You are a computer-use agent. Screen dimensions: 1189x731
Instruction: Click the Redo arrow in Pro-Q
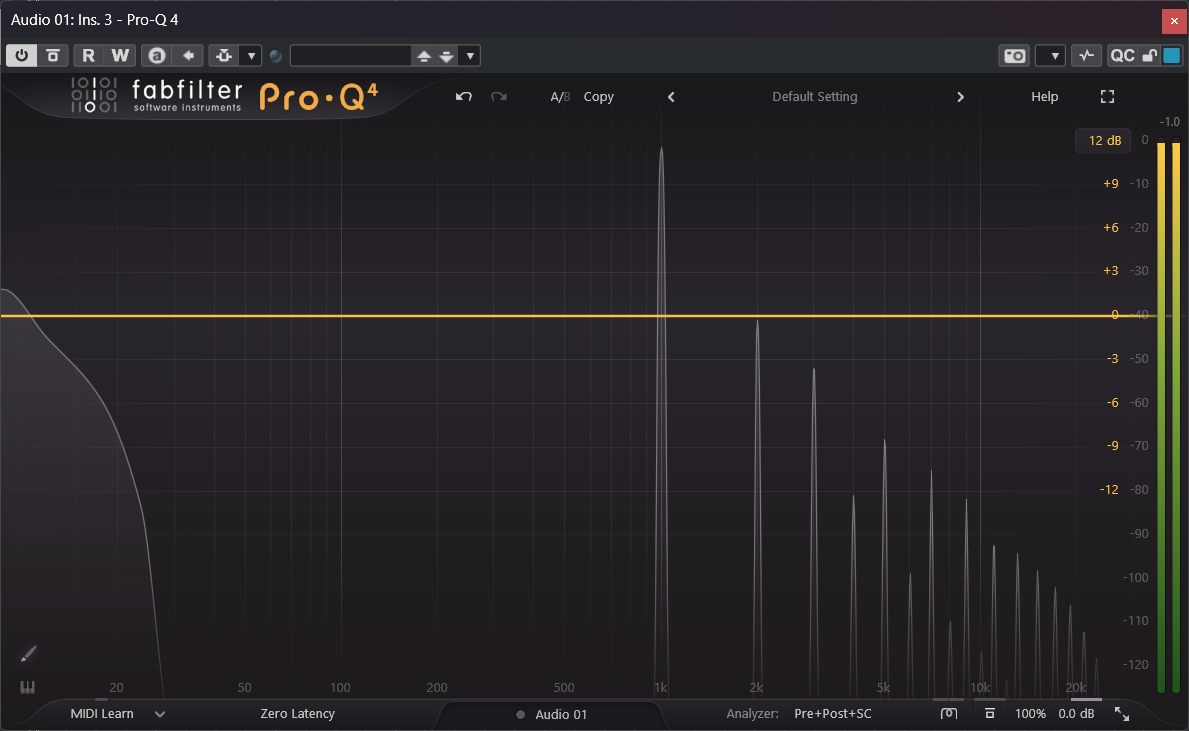[498, 96]
